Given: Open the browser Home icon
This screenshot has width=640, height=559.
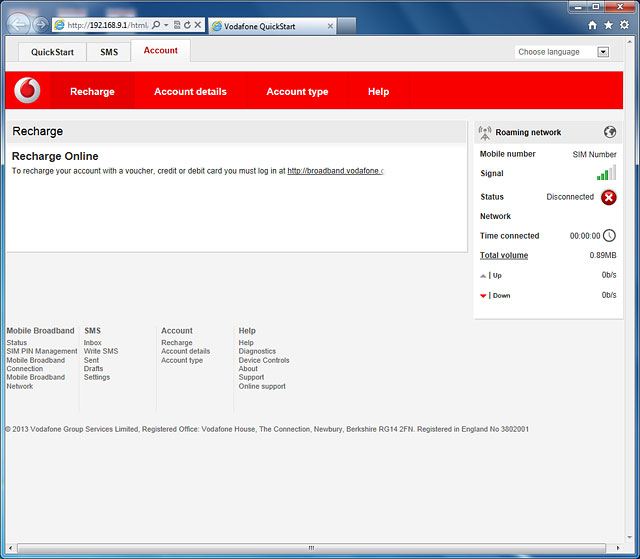Looking at the screenshot, I should 592,25.
